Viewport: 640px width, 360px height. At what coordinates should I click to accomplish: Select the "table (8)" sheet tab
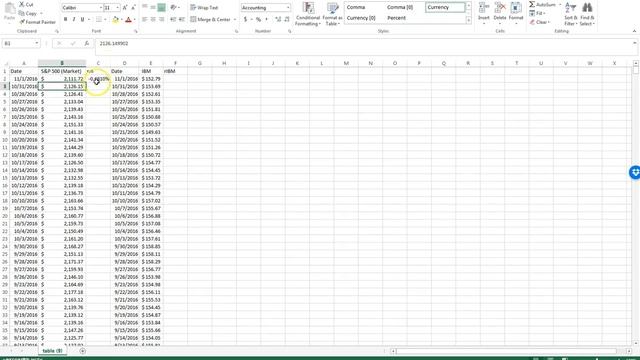(52, 351)
